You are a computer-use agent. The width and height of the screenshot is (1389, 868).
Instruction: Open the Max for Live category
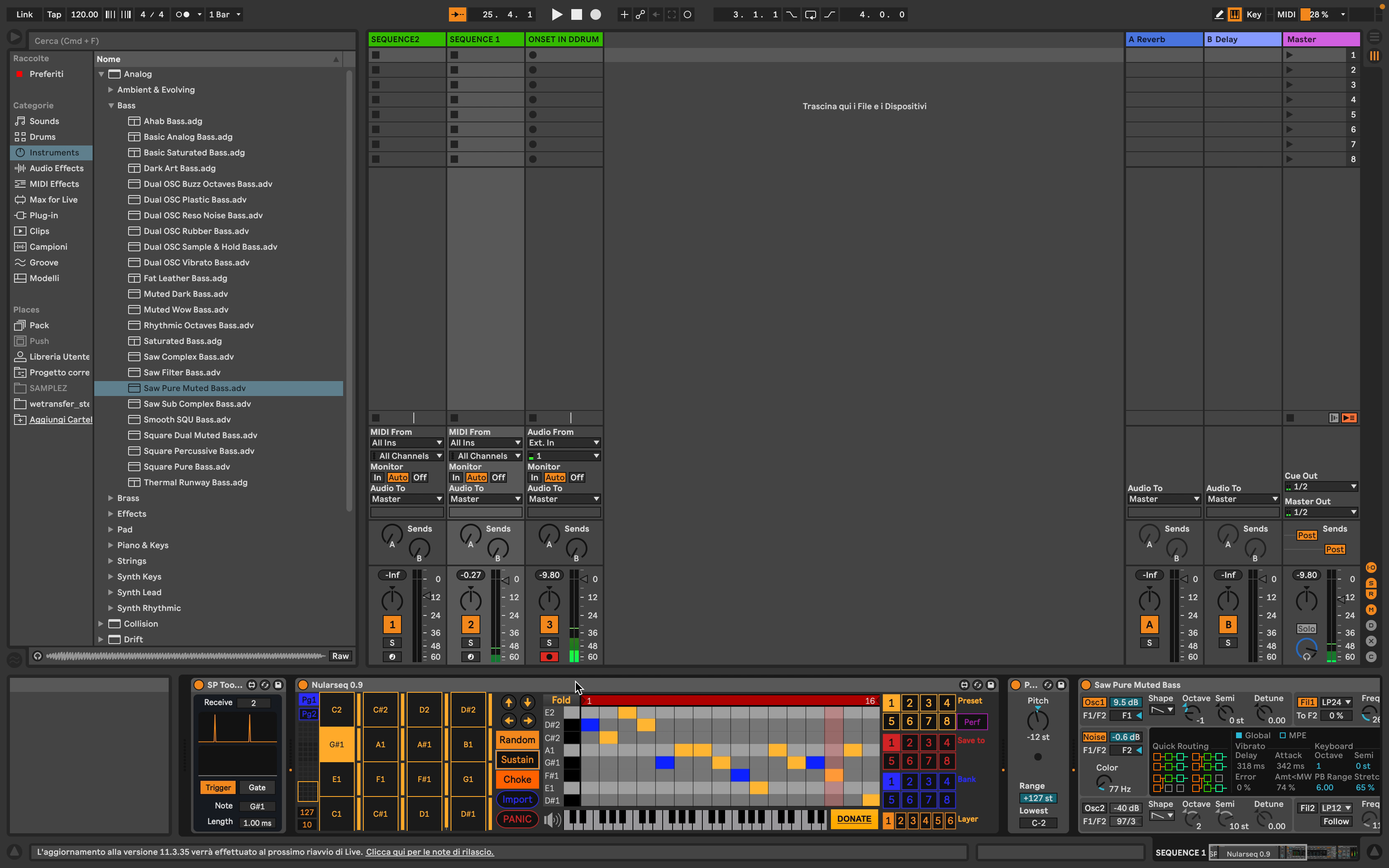tap(53, 200)
